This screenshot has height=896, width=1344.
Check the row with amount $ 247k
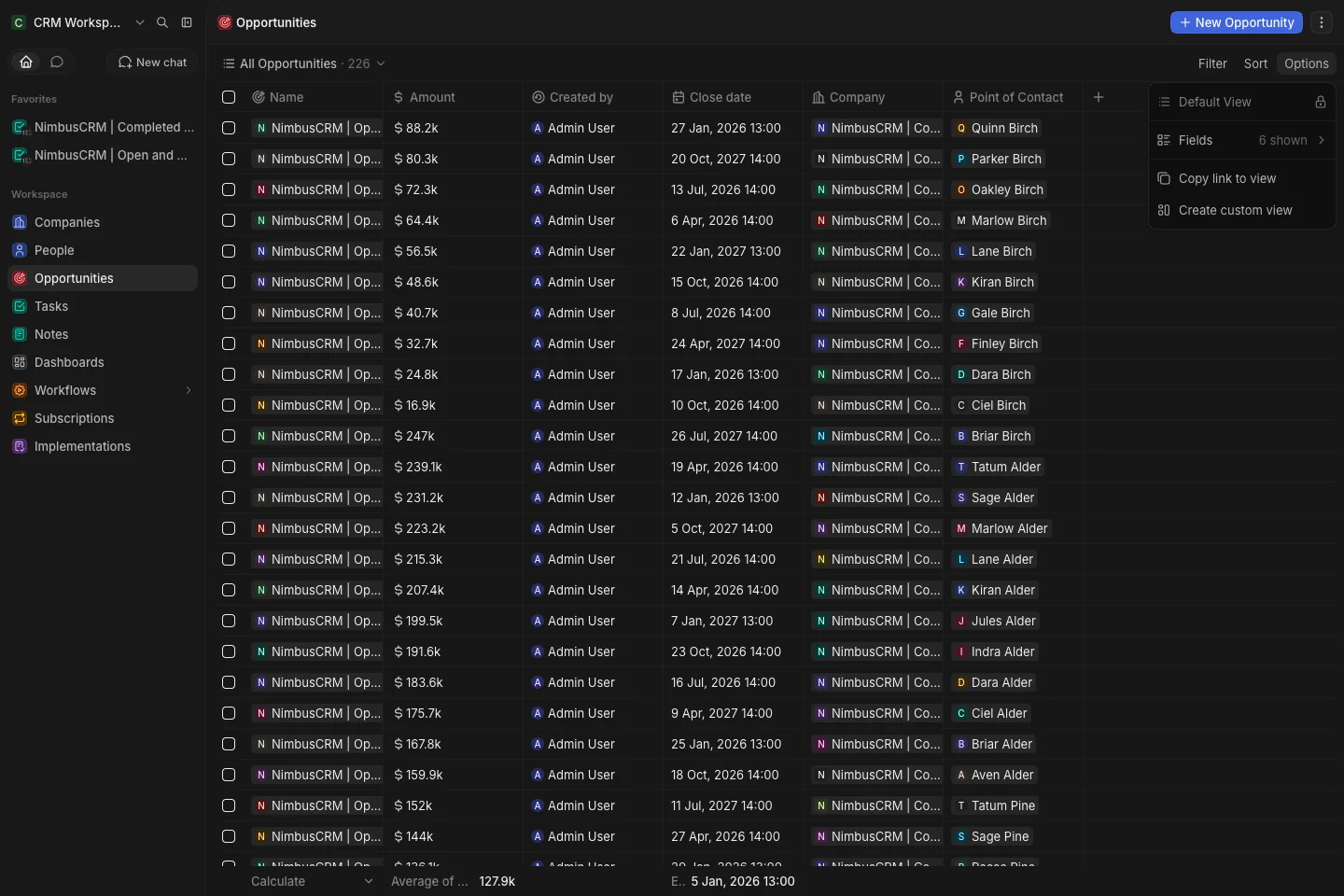(x=229, y=436)
